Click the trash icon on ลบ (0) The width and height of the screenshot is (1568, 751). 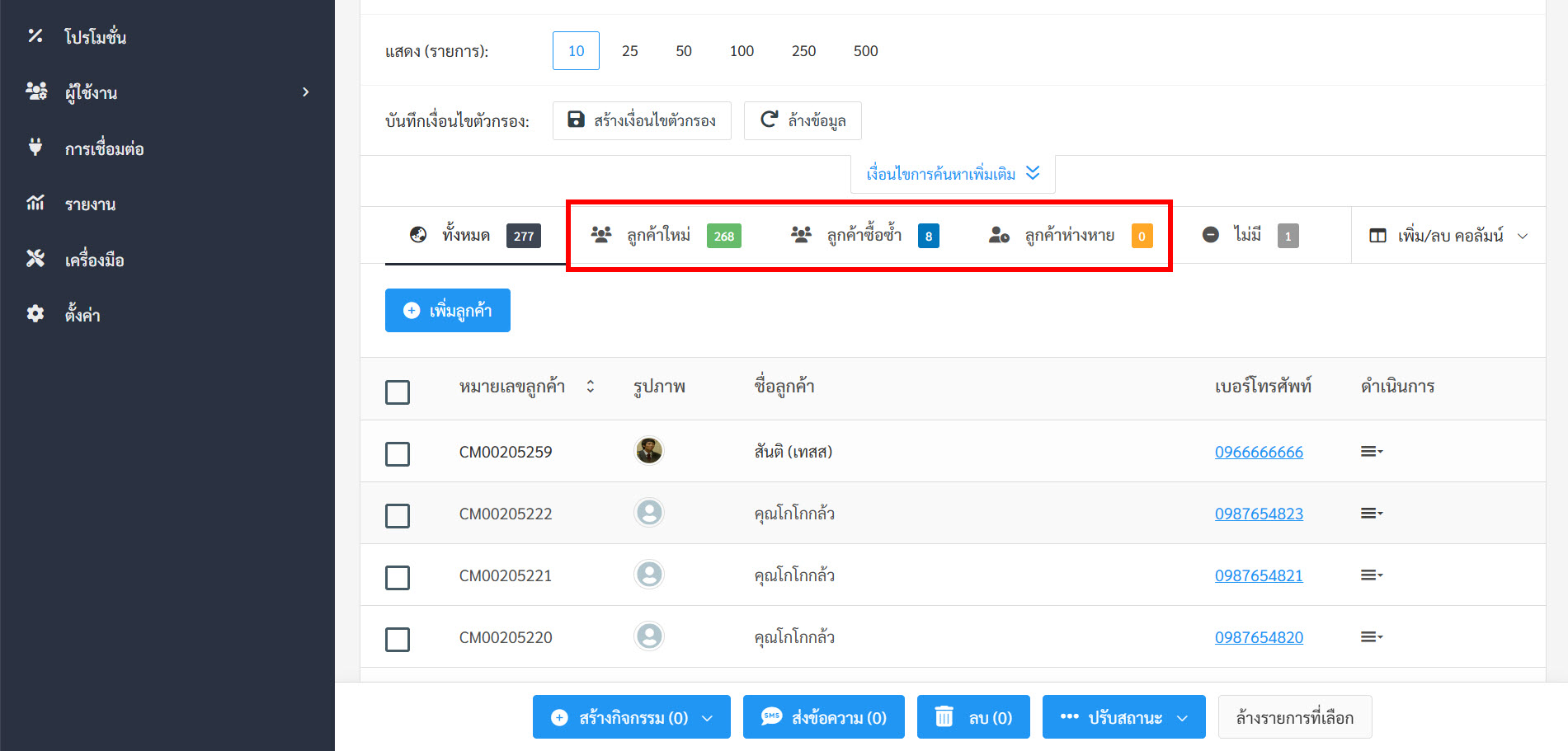pyautogui.click(x=944, y=717)
